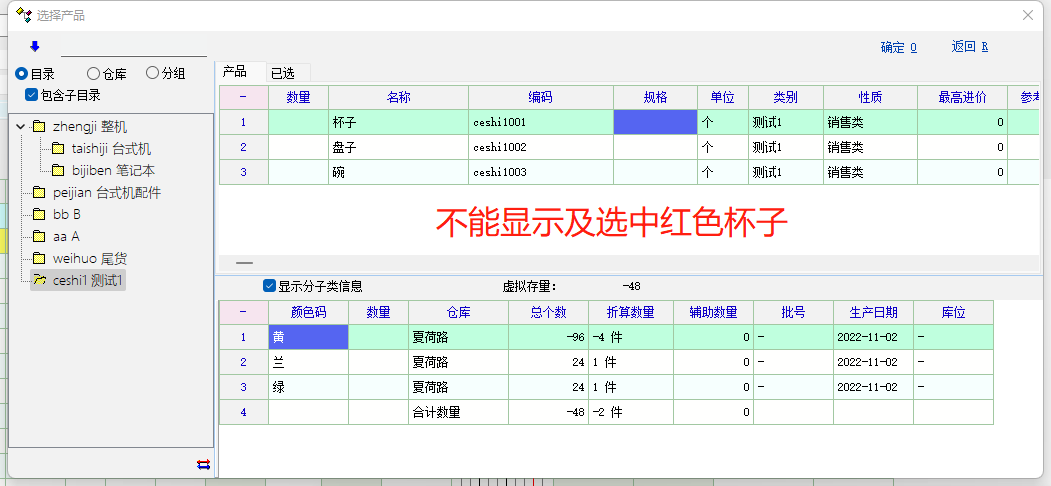Switch to the 已选 tab

pyautogui.click(x=283, y=72)
